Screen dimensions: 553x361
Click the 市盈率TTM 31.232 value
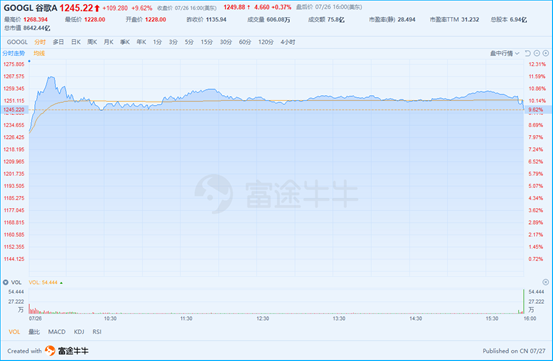pyautogui.click(x=470, y=19)
